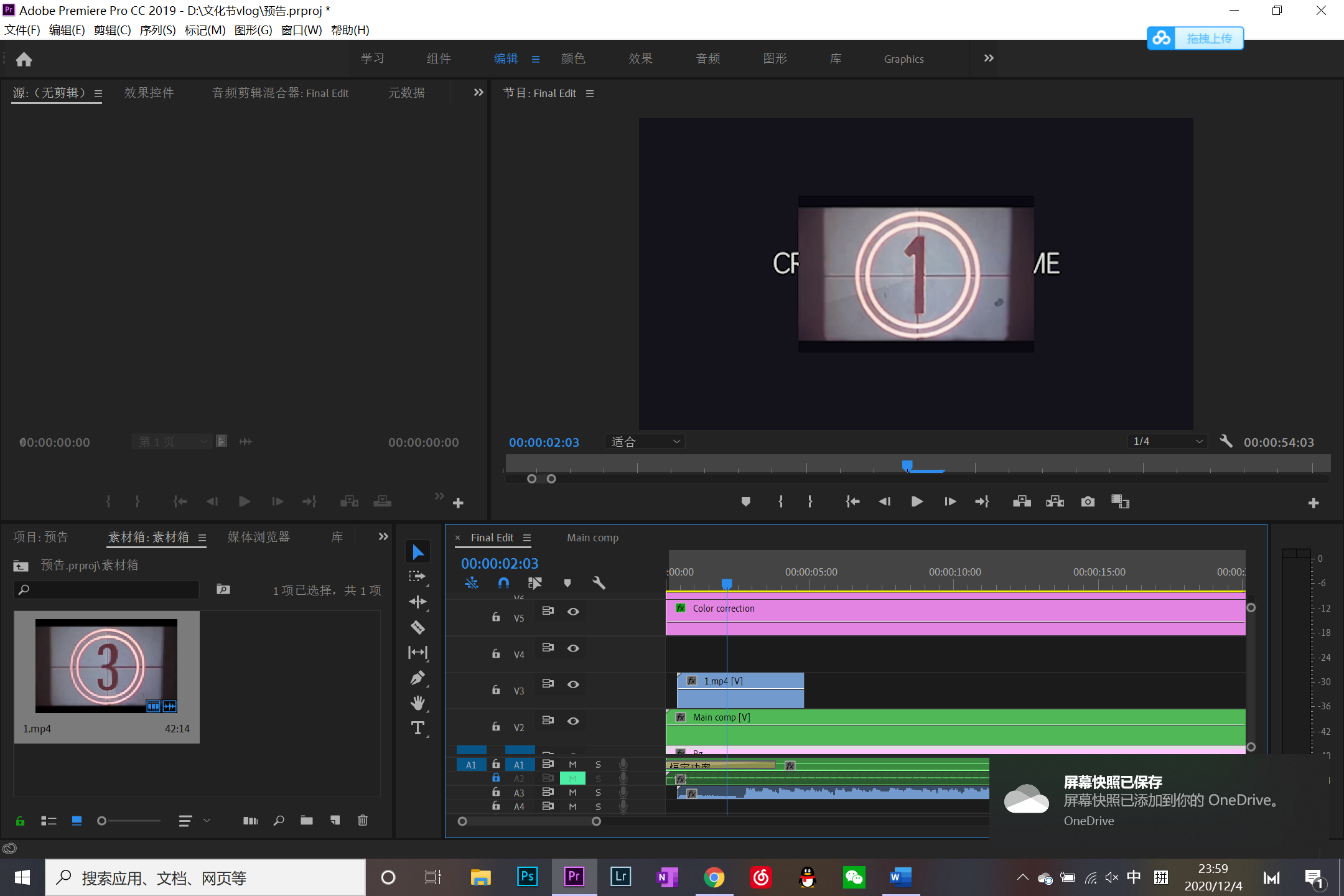
Task: Open the 颜色 workspace
Action: (572, 58)
